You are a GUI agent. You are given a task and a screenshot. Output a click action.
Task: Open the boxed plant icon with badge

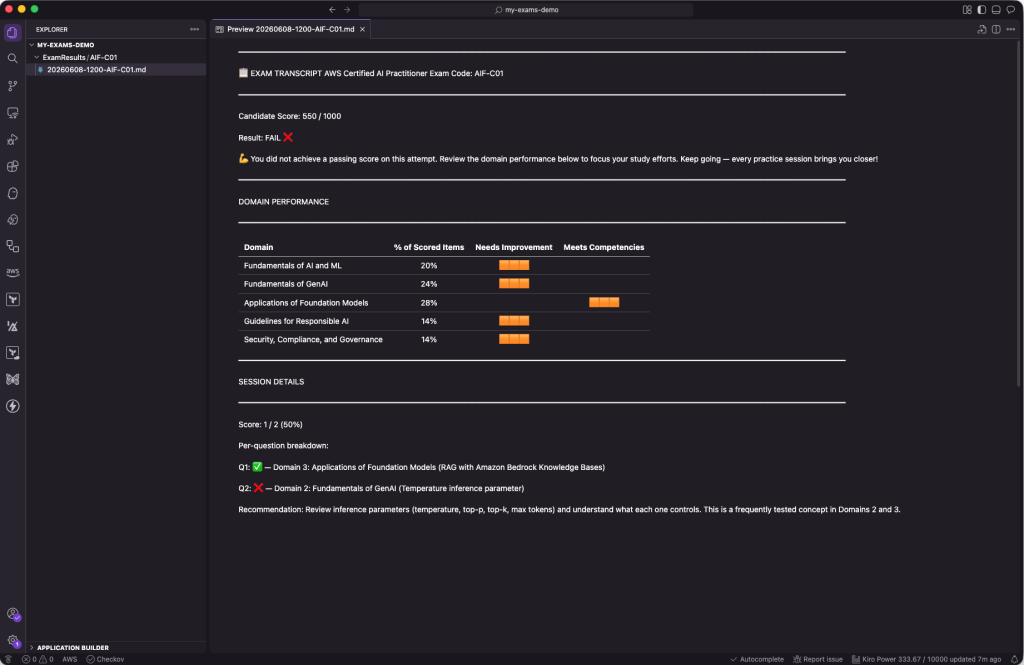pyautogui.click(x=12, y=353)
